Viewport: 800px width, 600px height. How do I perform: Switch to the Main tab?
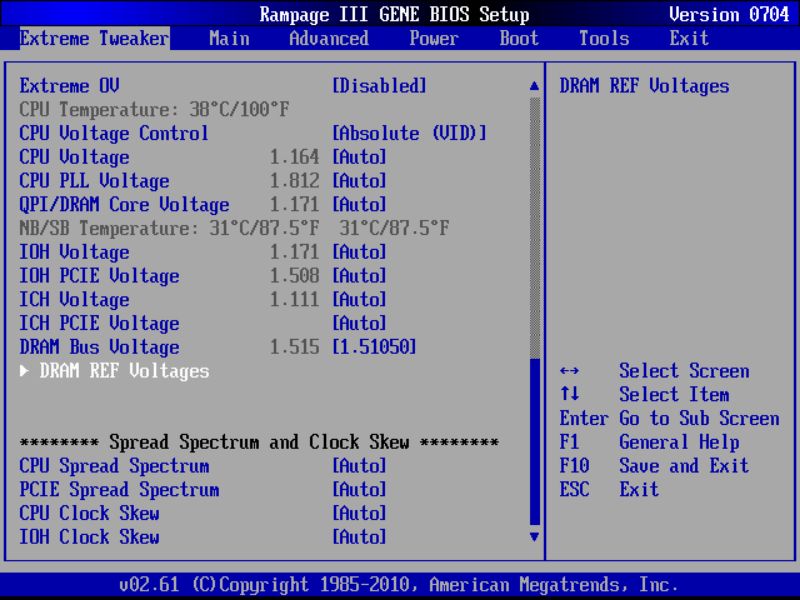(229, 39)
